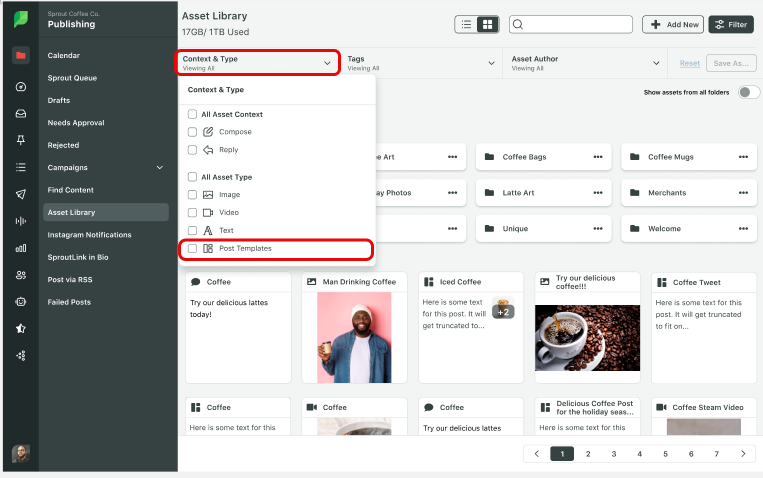Go to page 2
The width and height of the screenshot is (763, 478).
click(588, 454)
